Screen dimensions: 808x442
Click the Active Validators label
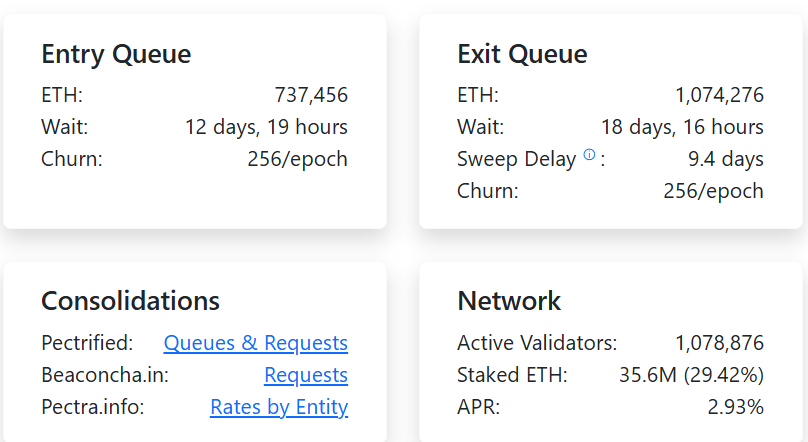[537, 343]
